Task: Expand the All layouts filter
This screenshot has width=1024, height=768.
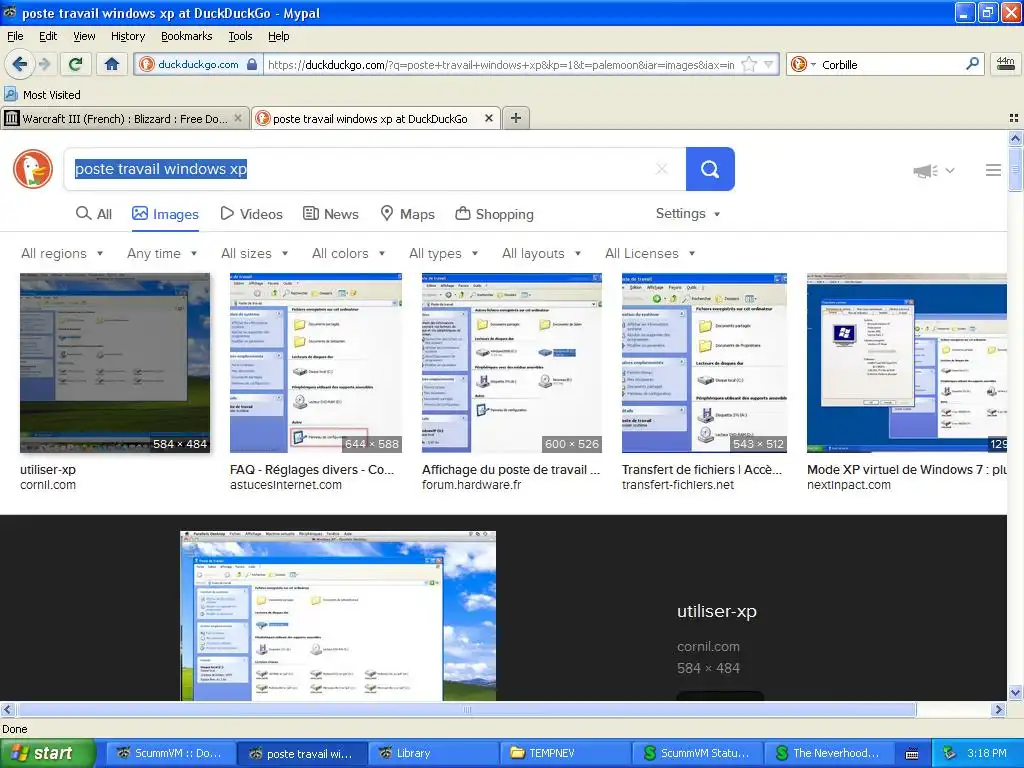Action: pos(541,253)
